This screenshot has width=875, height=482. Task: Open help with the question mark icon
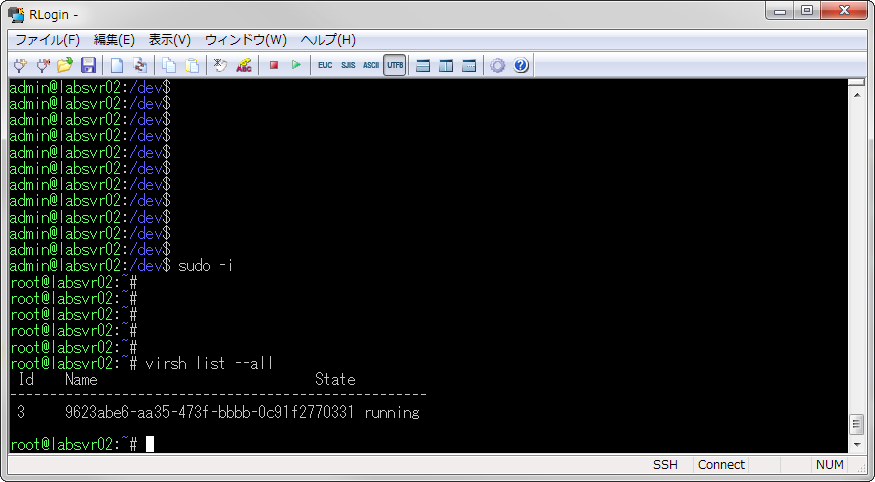(x=521, y=65)
